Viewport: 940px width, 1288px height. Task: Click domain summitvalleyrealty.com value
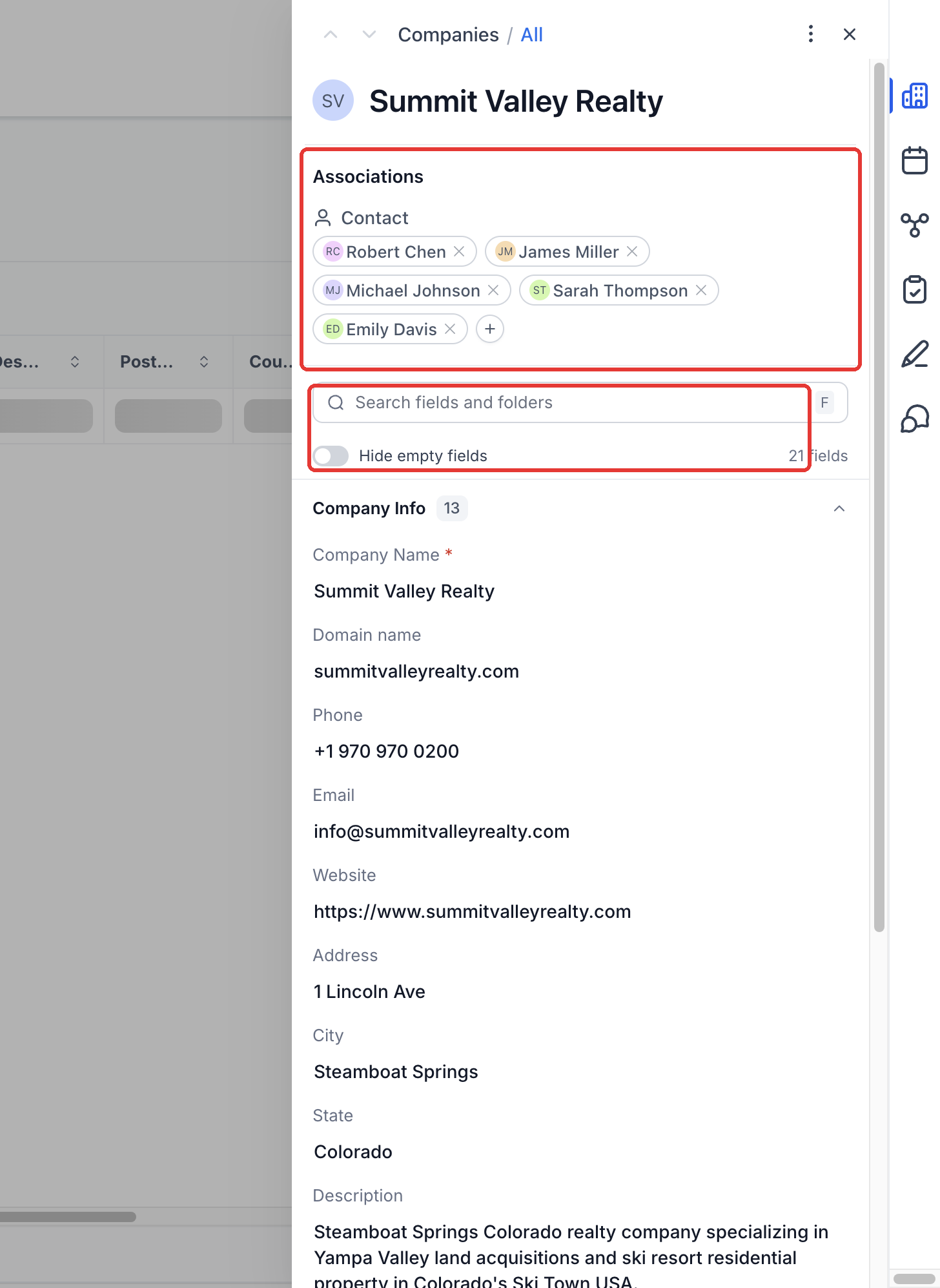tap(416, 671)
